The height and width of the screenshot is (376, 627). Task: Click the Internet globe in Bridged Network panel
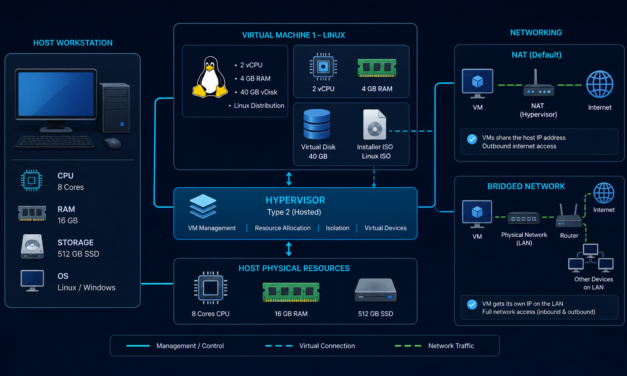(x=603, y=193)
